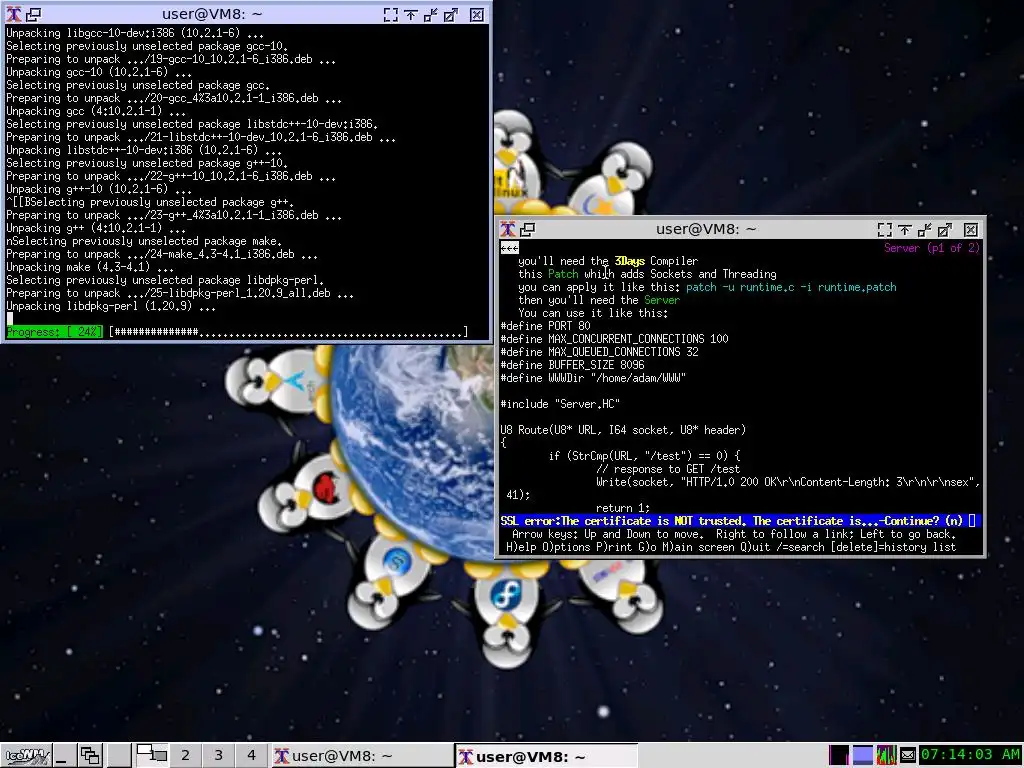
Task: Maximize the Lynx terminal window
Action: point(945,229)
